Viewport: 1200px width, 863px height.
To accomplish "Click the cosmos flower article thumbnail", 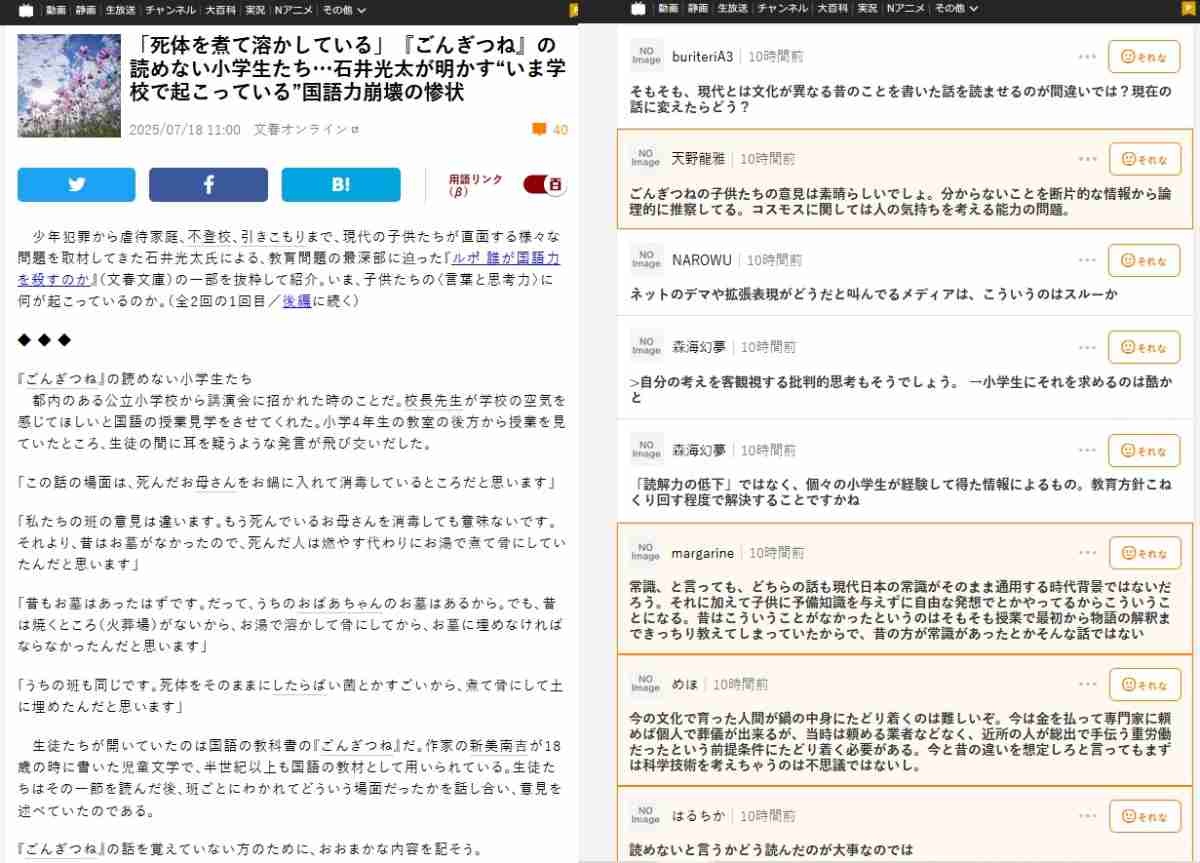I will pyautogui.click(x=69, y=85).
